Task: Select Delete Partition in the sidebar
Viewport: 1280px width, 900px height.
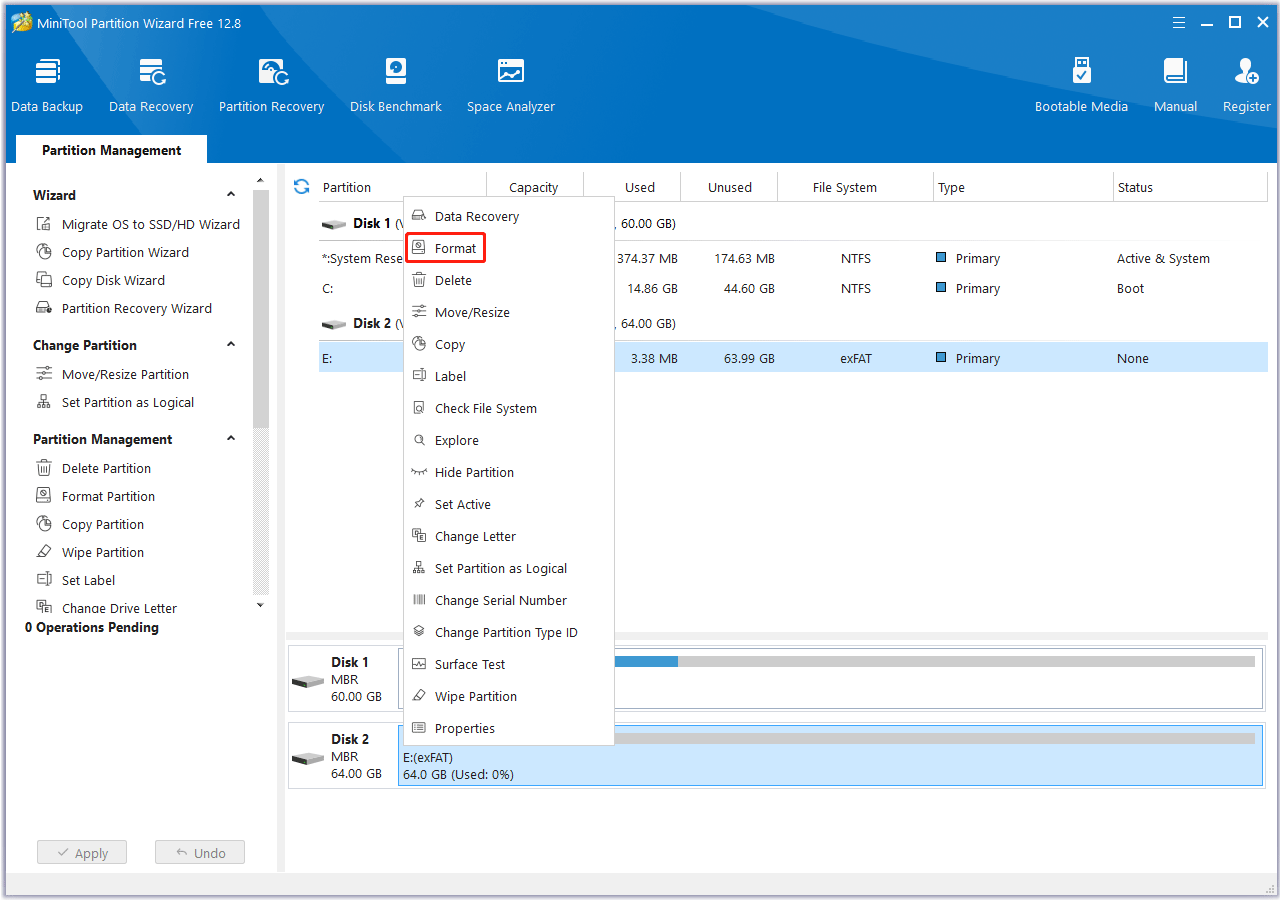Action: (x=93, y=468)
